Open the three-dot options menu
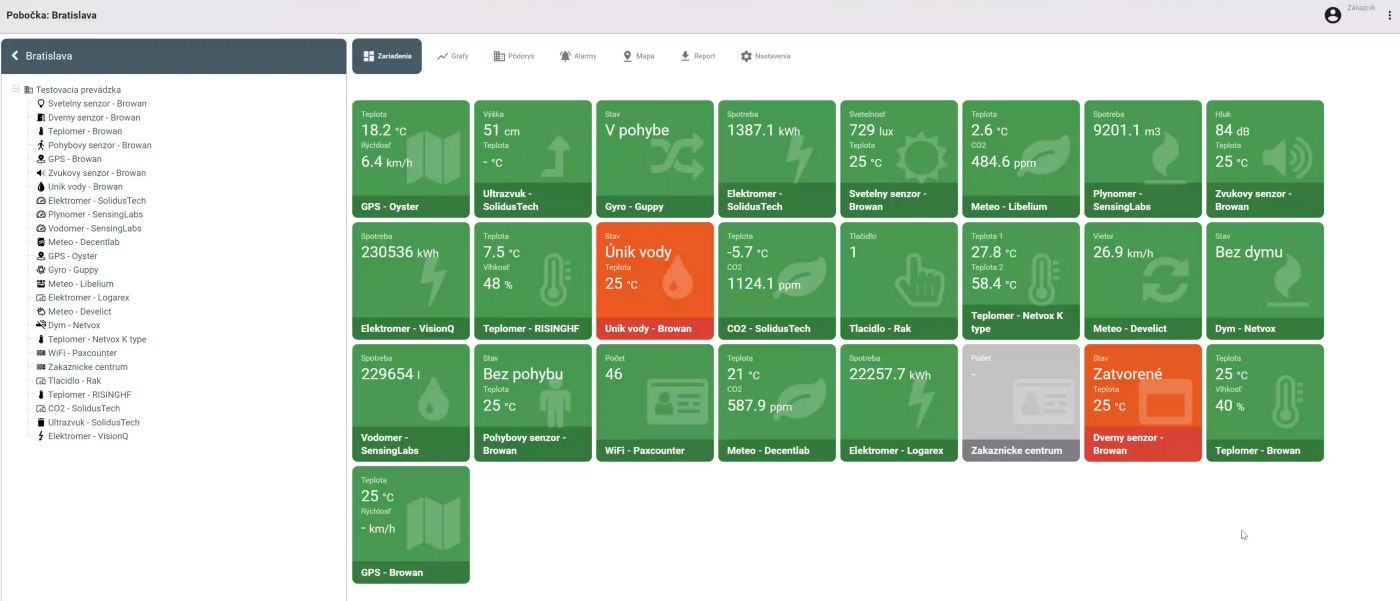This screenshot has height=601, width=1400. [x=1389, y=16]
